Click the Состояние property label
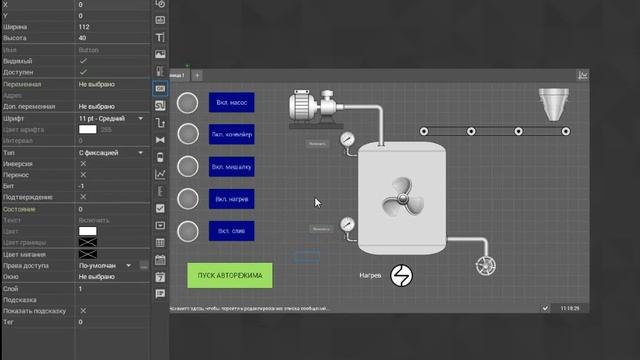The width and height of the screenshot is (640, 360). pos(19,209)
